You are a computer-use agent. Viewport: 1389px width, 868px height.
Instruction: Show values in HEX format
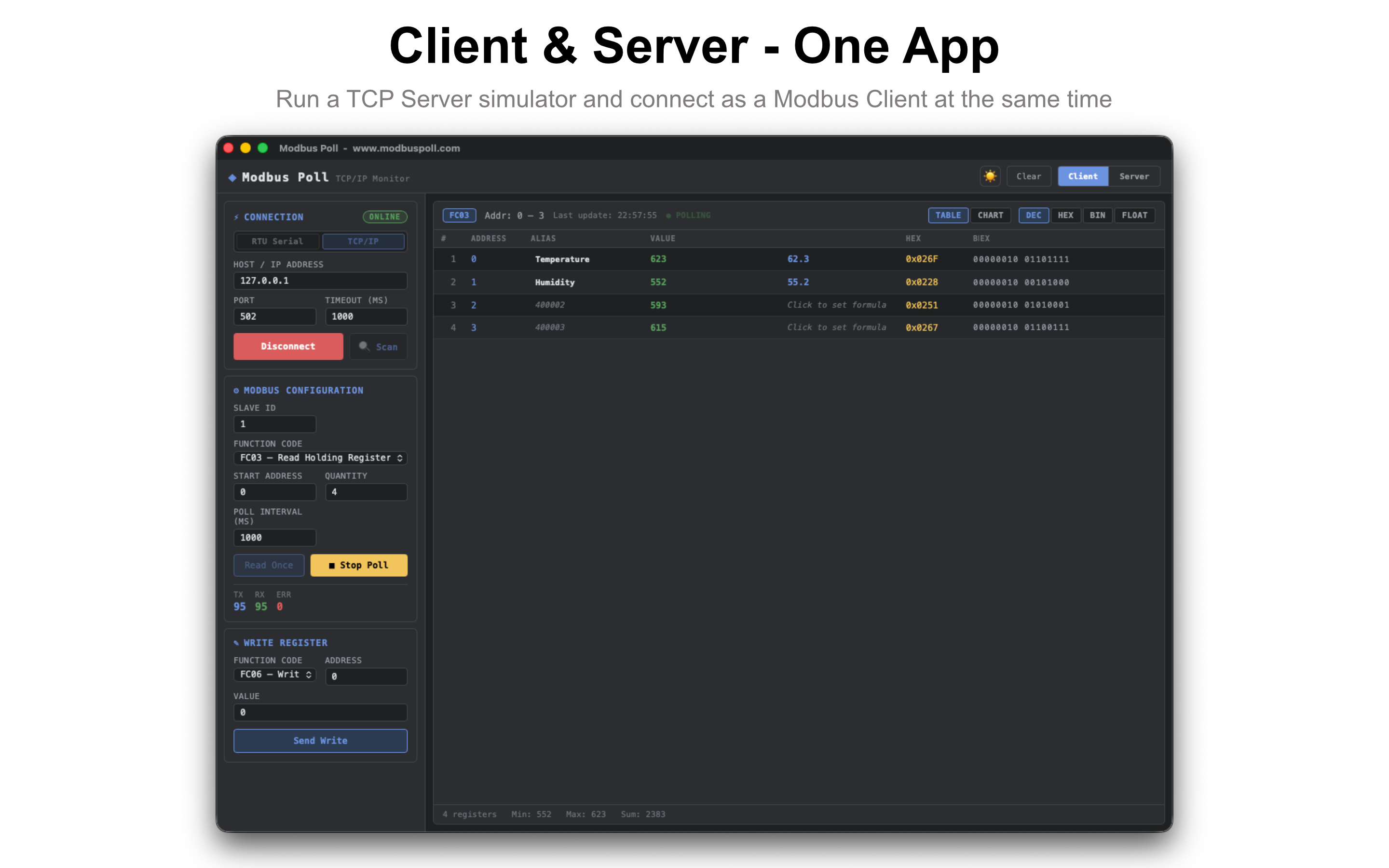click(1066, 215)
